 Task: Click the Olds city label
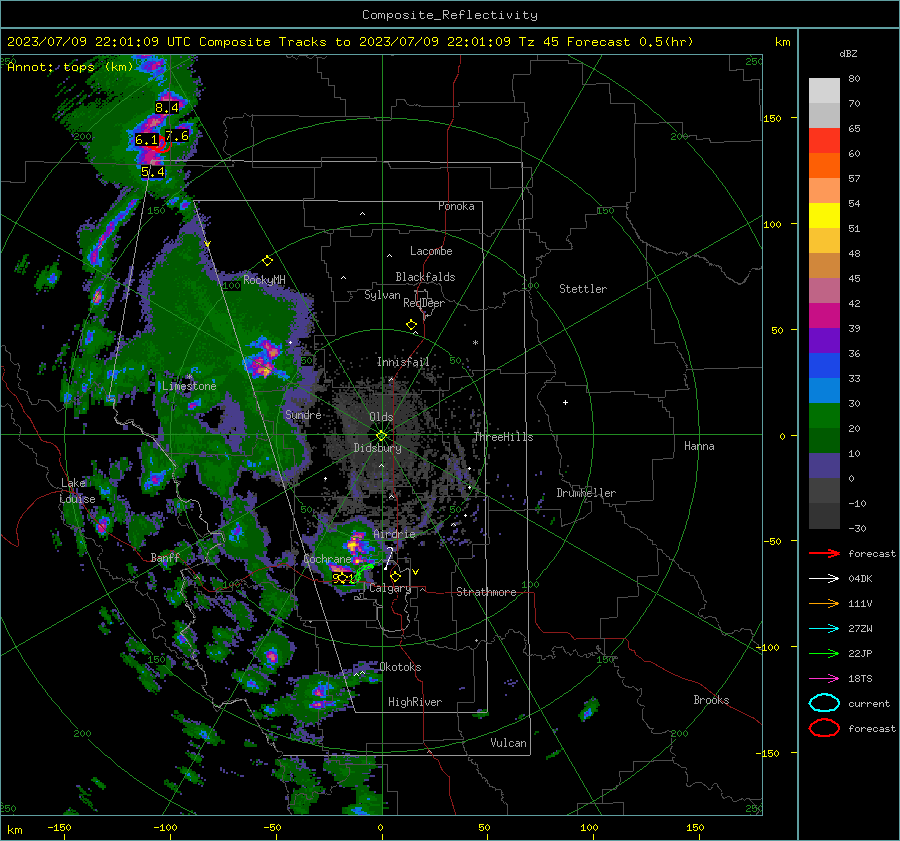381,417
